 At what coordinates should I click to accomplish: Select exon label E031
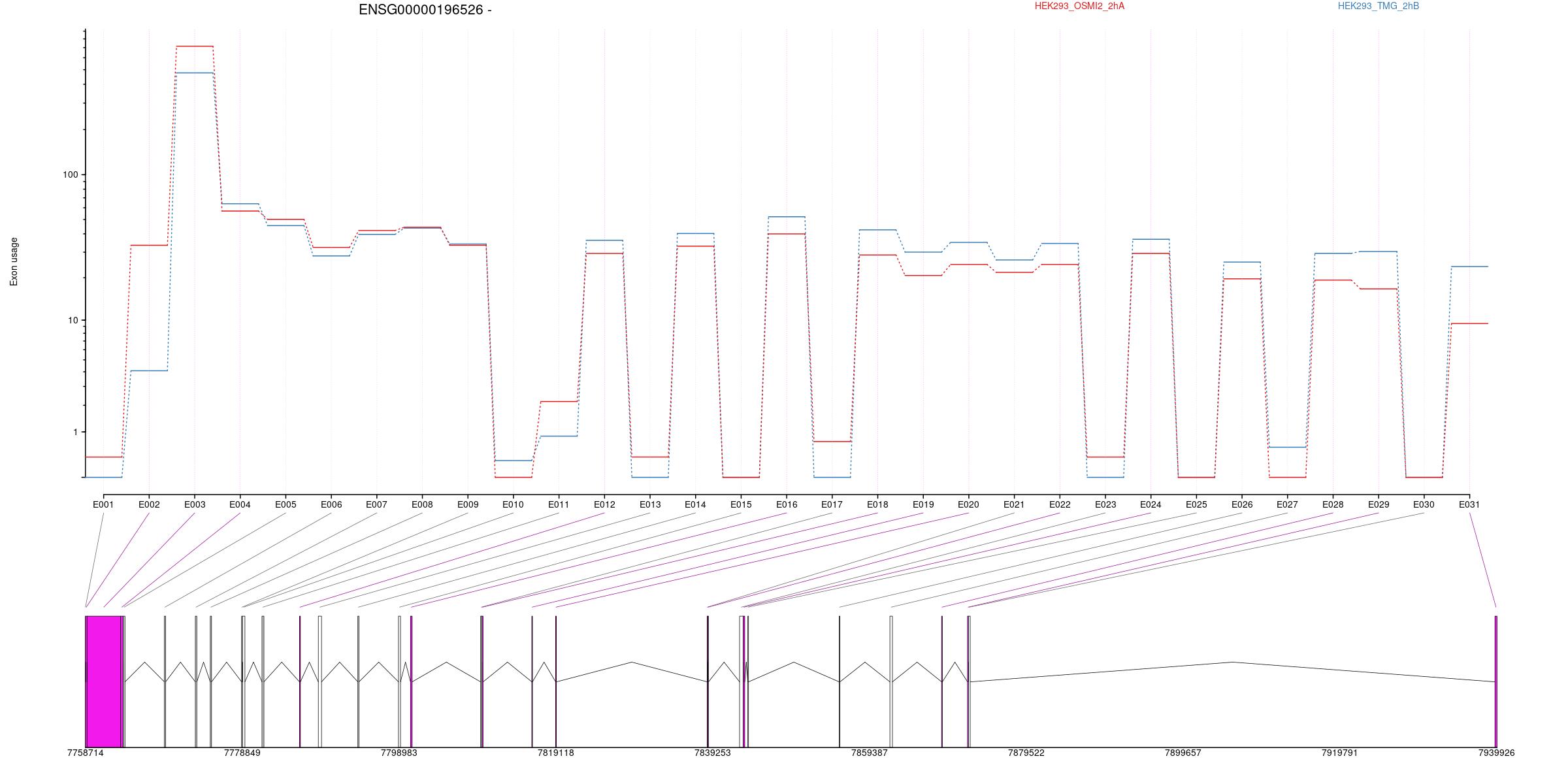[x=1469, y=504]
